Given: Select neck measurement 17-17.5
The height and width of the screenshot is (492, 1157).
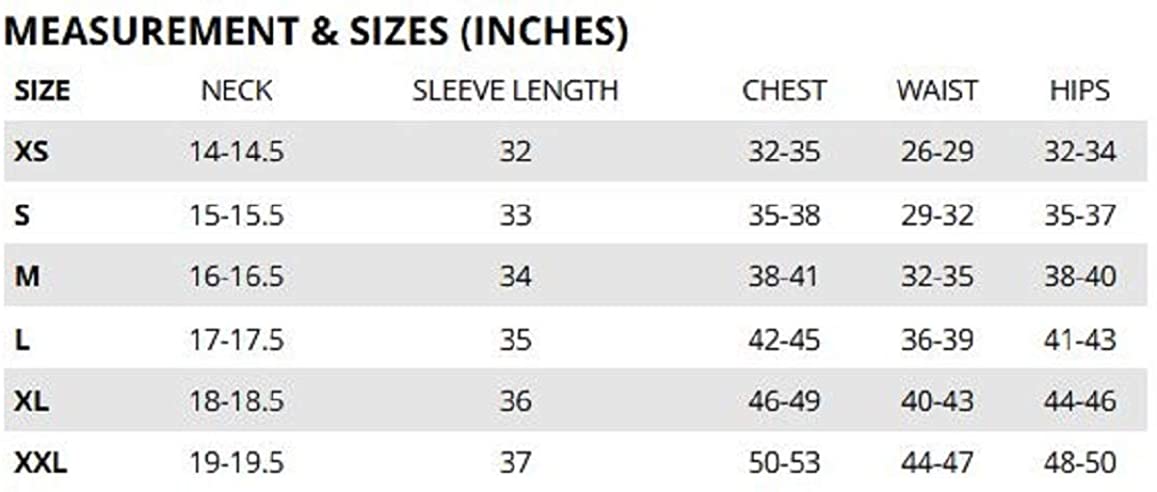Looking at the screenshot, I should 236,339.
